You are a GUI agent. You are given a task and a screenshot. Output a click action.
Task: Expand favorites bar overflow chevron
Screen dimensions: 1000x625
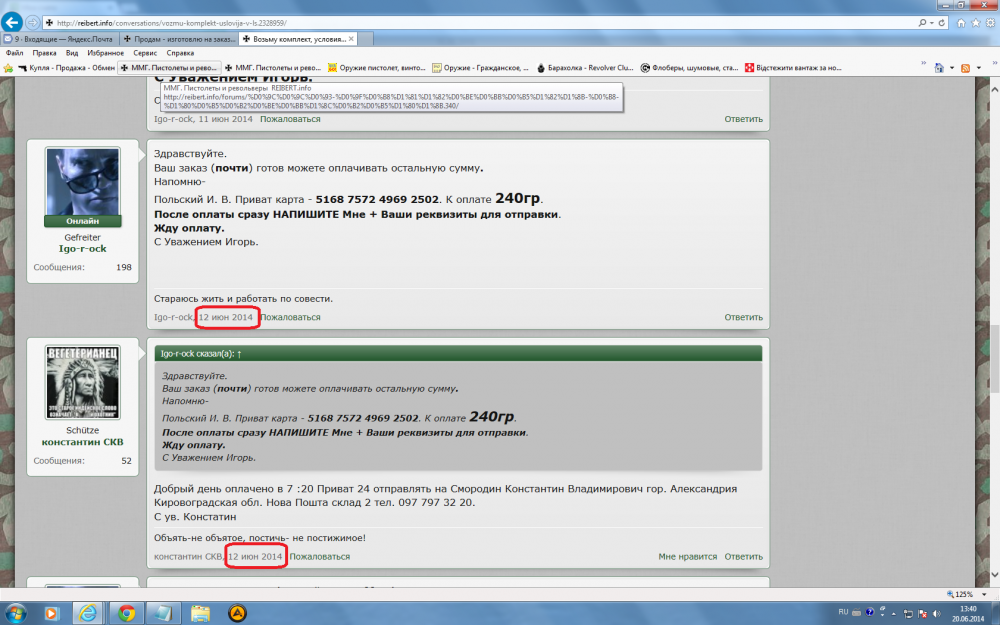coord(923,63)
